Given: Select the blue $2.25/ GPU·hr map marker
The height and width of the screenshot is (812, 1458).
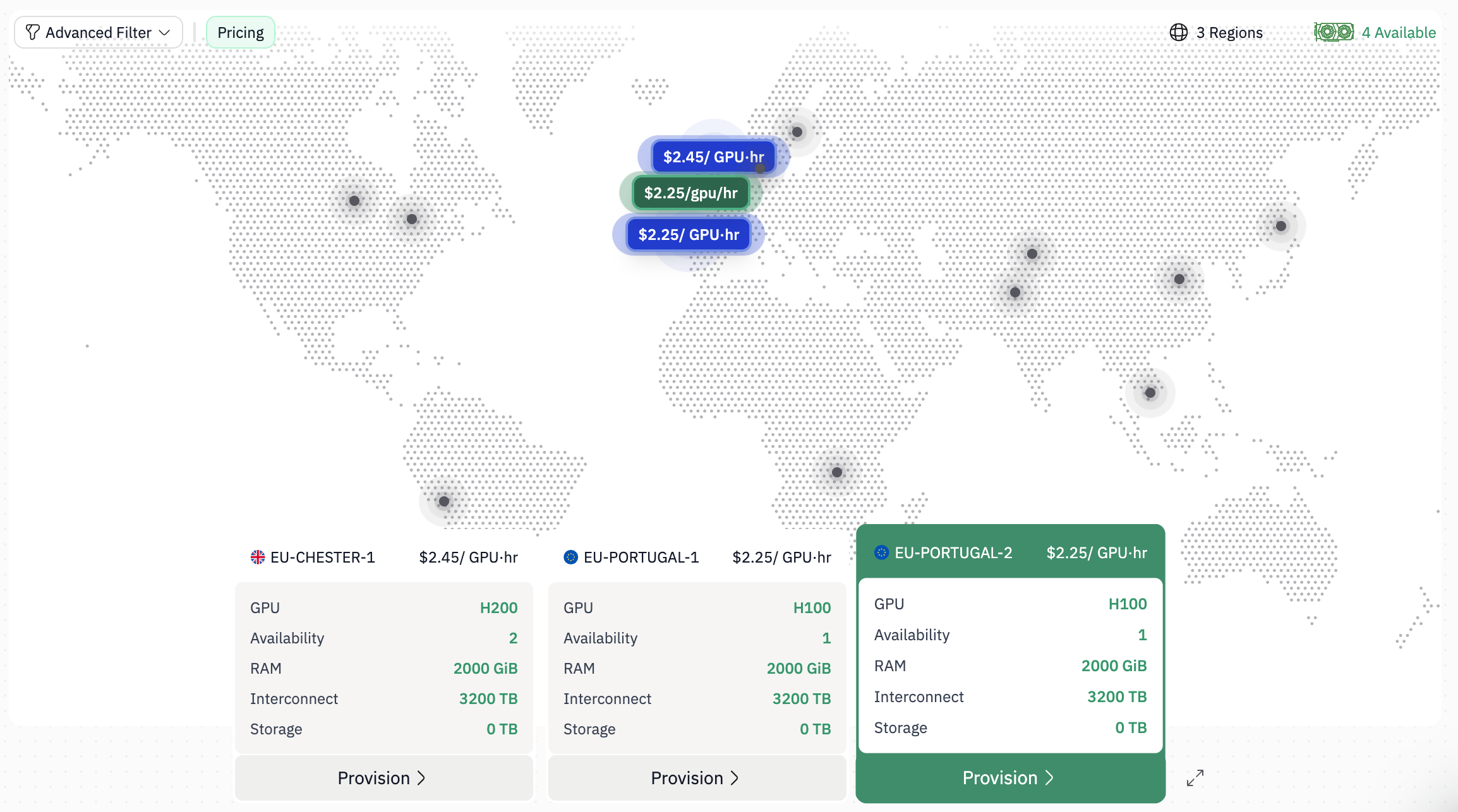Looking at the screenshot, I should tap(689, 235).
